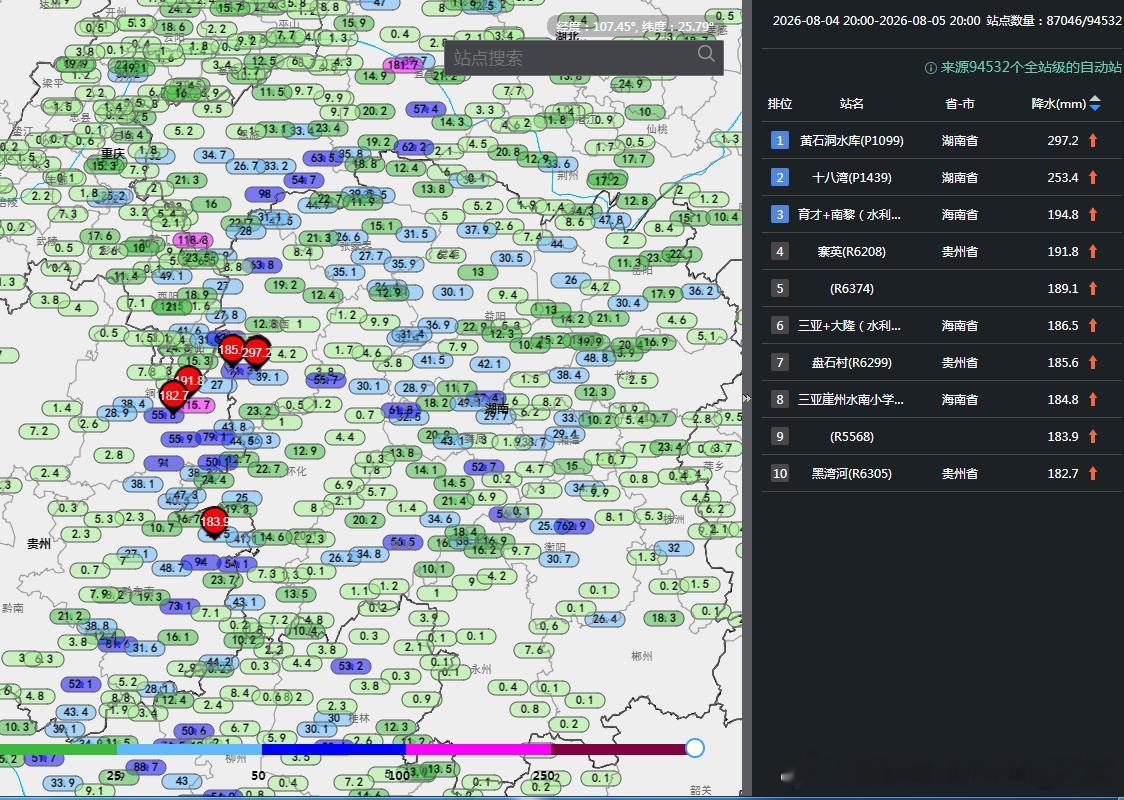
Task: Click the purple 98 station label
Action: coord(265,194)
